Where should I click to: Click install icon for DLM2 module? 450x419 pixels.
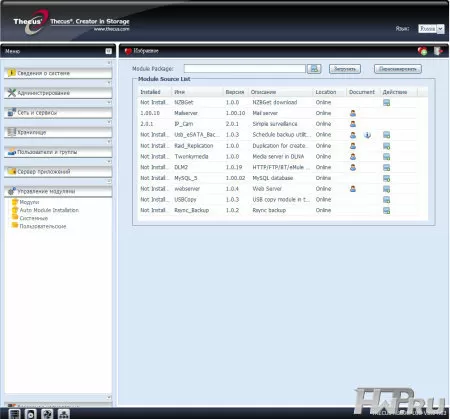386,168
